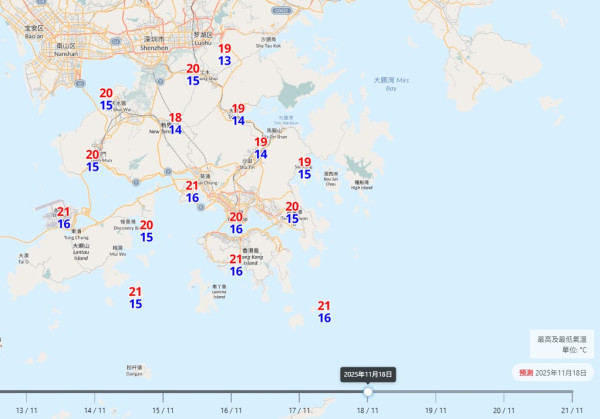Click the 19/14 marker near Tolo Harbour
600x419 pixels.
pos(238,114)
